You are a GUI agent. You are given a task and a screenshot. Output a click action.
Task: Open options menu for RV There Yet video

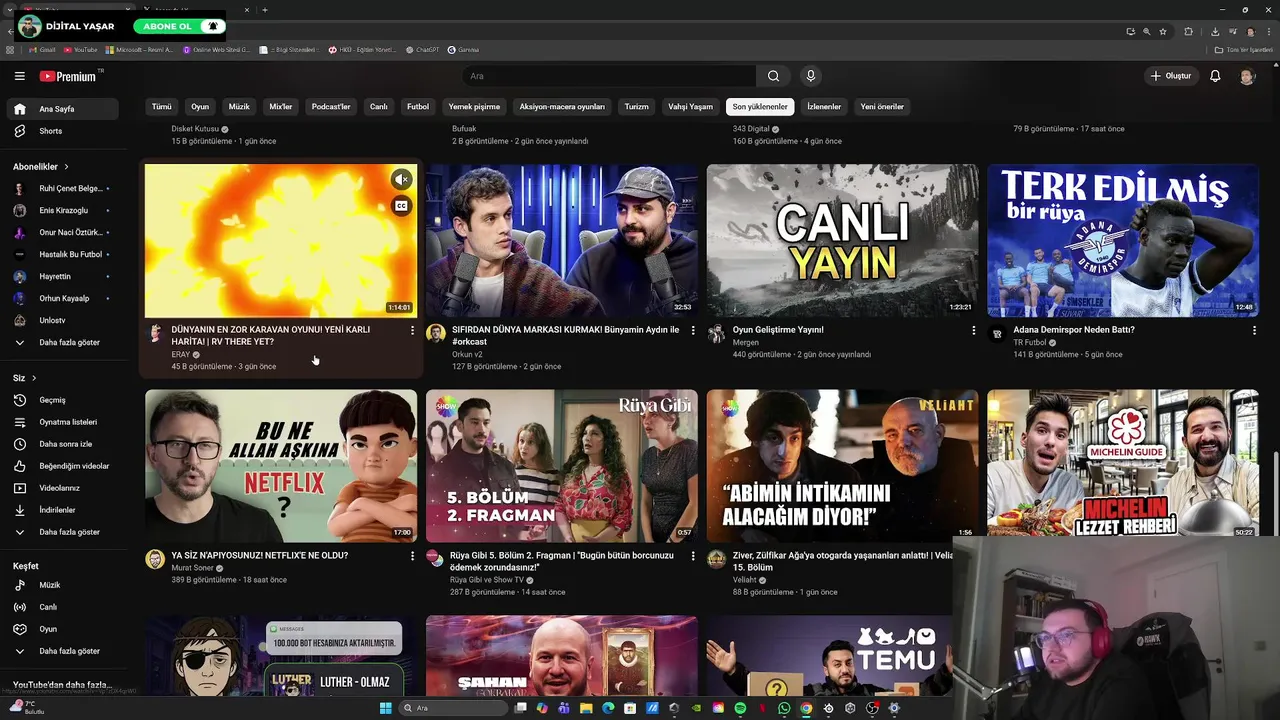click(x=412, y=330)
